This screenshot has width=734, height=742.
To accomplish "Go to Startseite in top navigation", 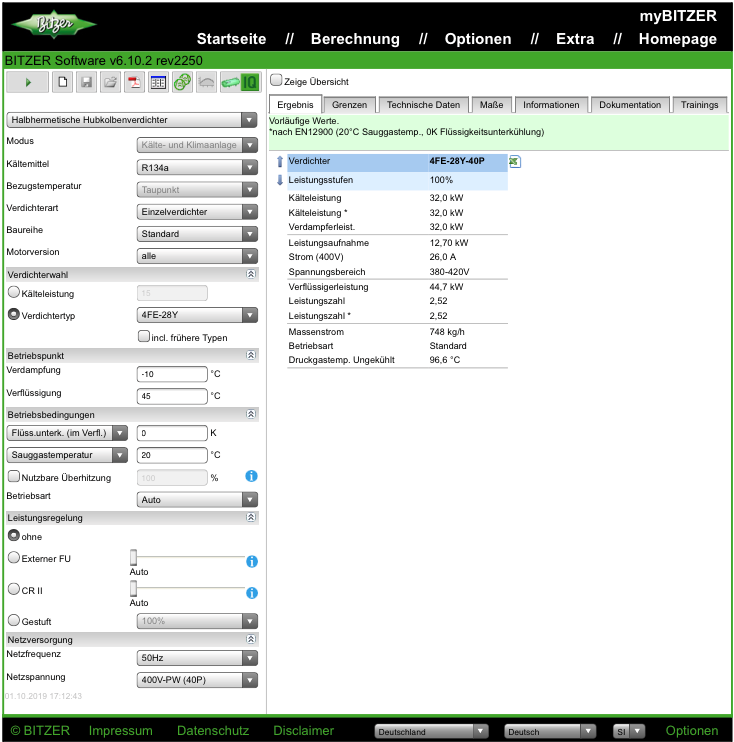I will [x=231, y=39].
